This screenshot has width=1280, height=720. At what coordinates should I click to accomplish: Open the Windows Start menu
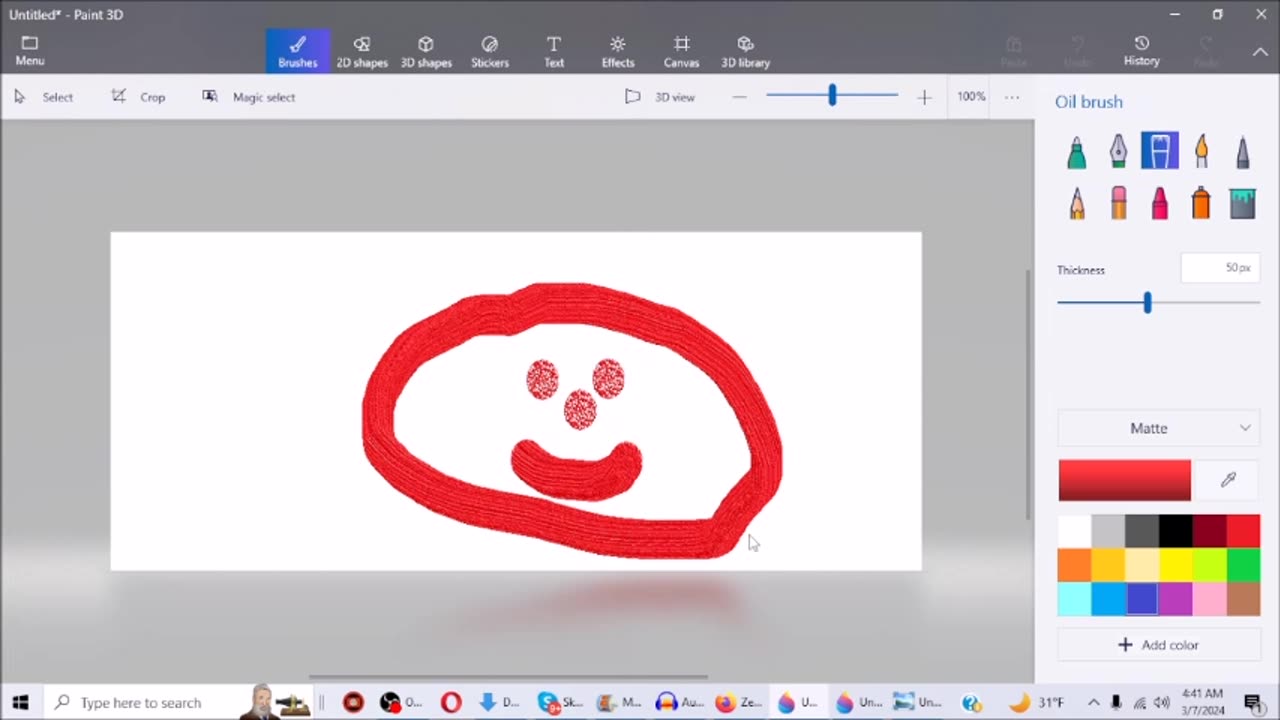click(x=20, y=702)
